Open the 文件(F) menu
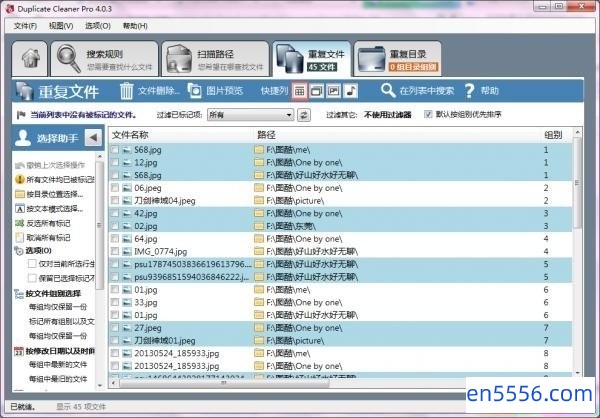Screen dimensions: 600x418 [x=25, y=26]
